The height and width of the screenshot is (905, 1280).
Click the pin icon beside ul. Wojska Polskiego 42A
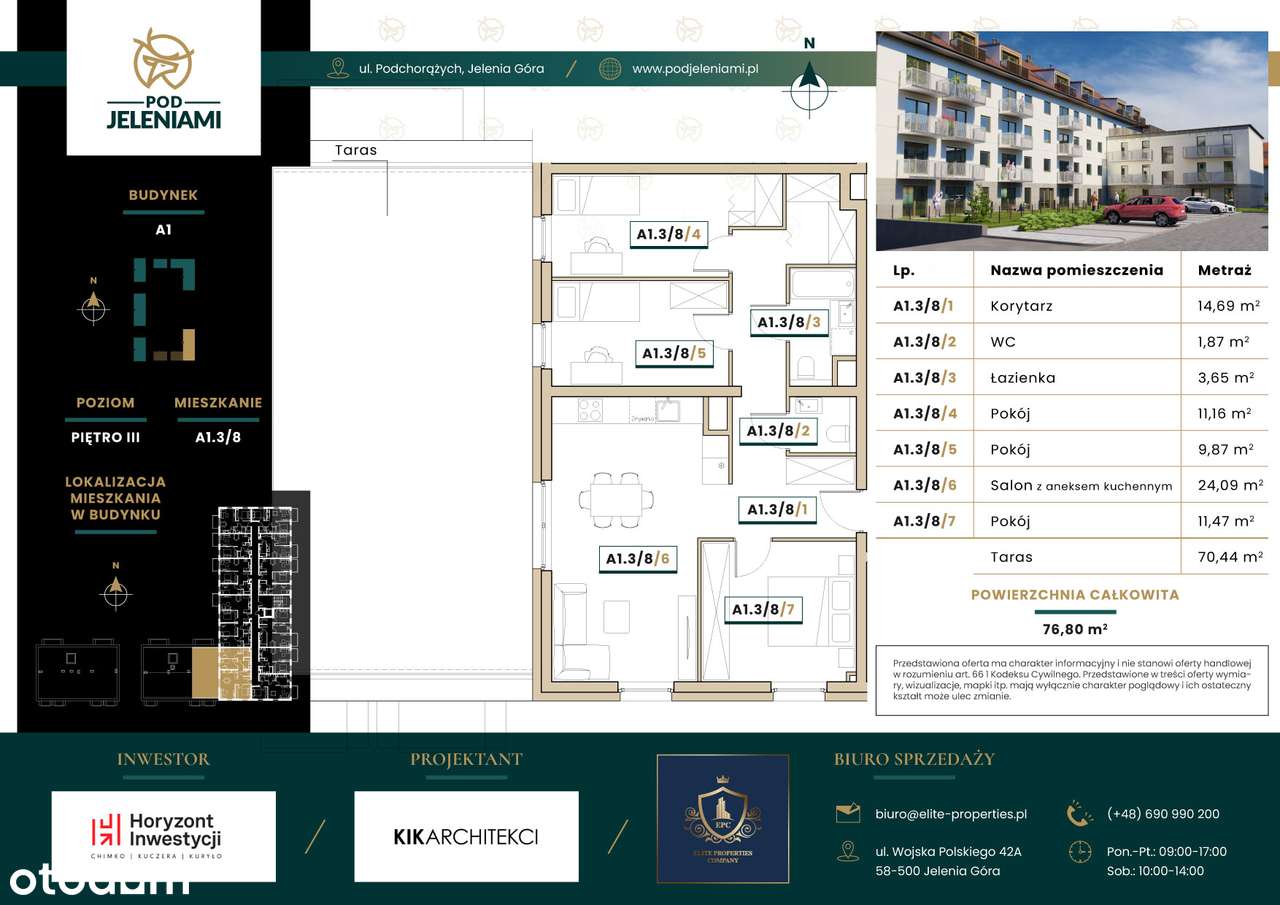(848, 851)
